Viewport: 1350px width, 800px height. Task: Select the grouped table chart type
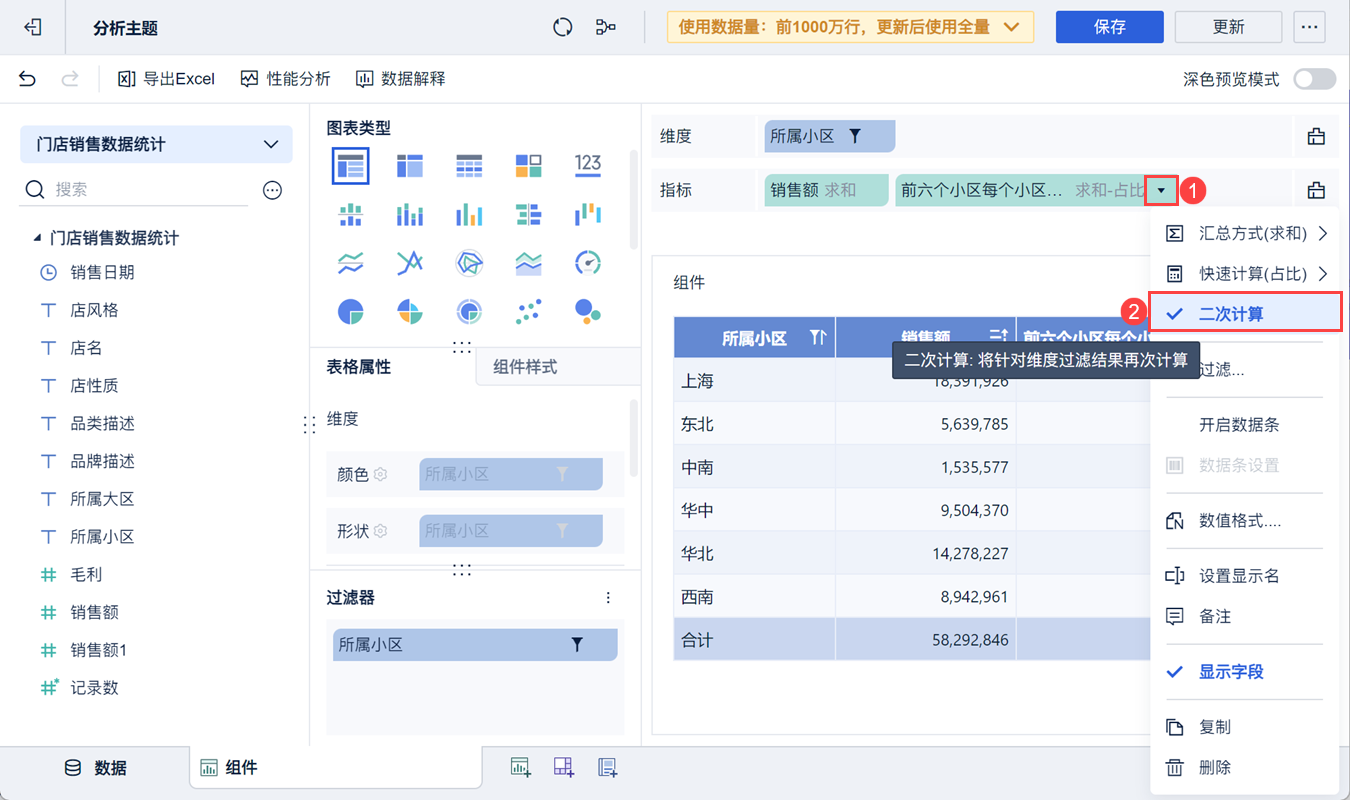pyautogui.click(x=351, y=166)
